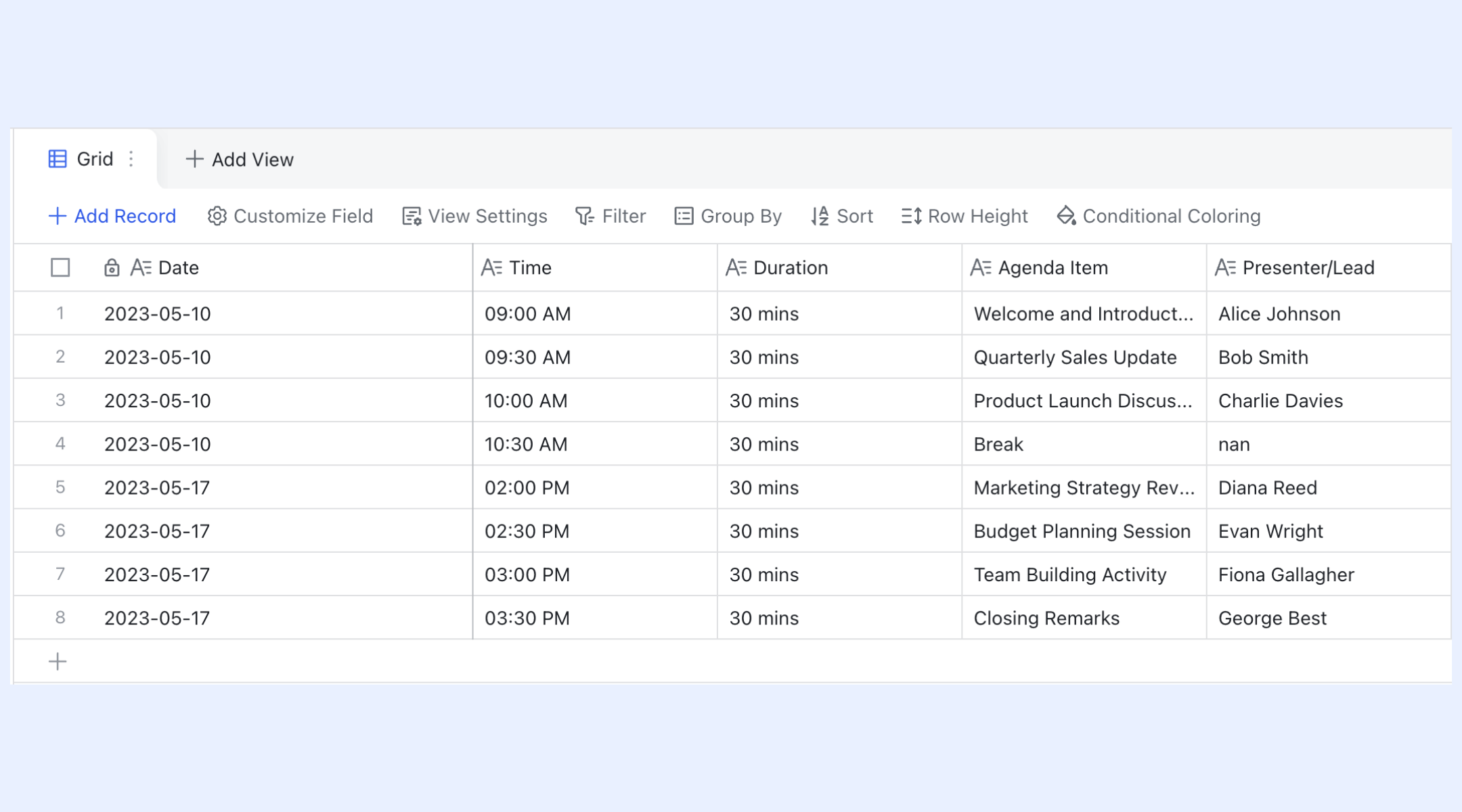Click the Agenda Item column header
Screen dimensions: 1462x812
point(1084,267)
